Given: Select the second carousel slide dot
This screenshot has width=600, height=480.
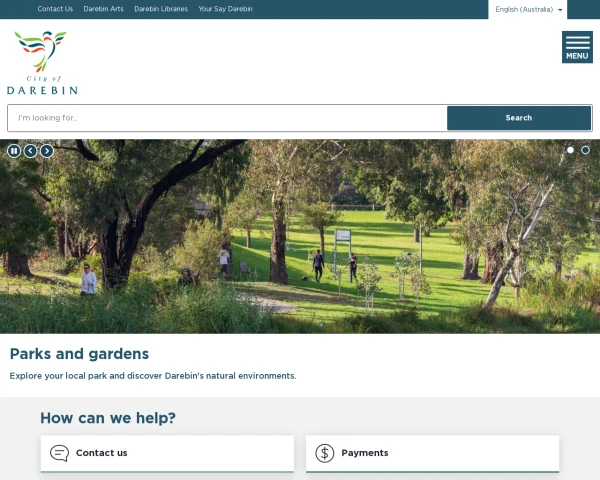Looking at the screenshot, I should point(585,150).
